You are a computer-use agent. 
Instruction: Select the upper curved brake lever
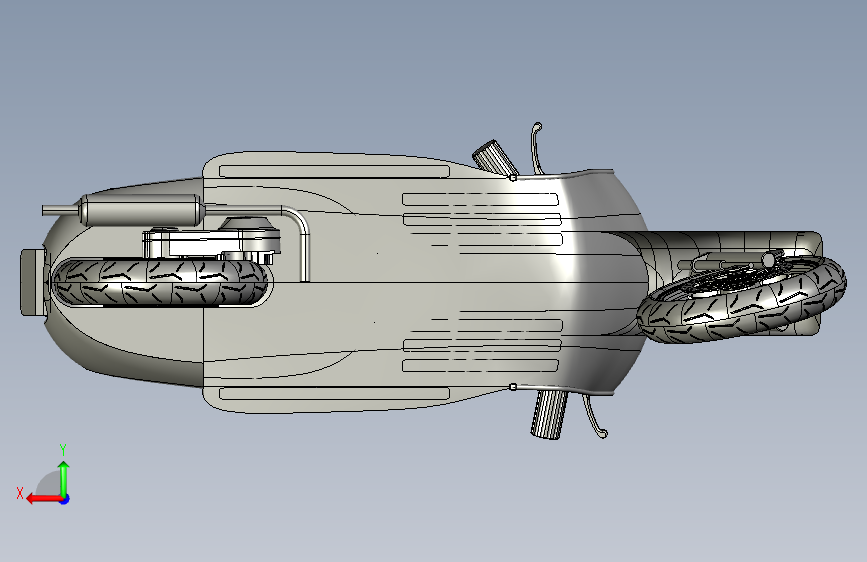coord(536,147)
